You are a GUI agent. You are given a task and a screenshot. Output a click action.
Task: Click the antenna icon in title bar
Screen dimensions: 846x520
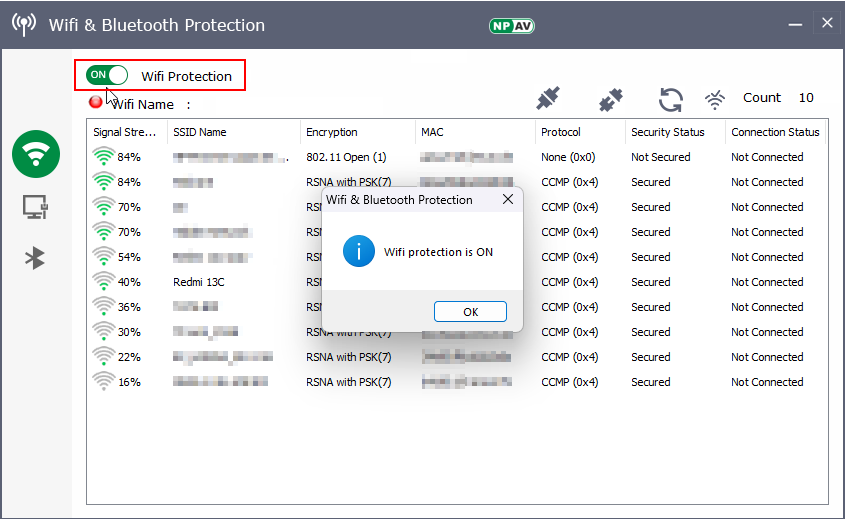point(24,24)
